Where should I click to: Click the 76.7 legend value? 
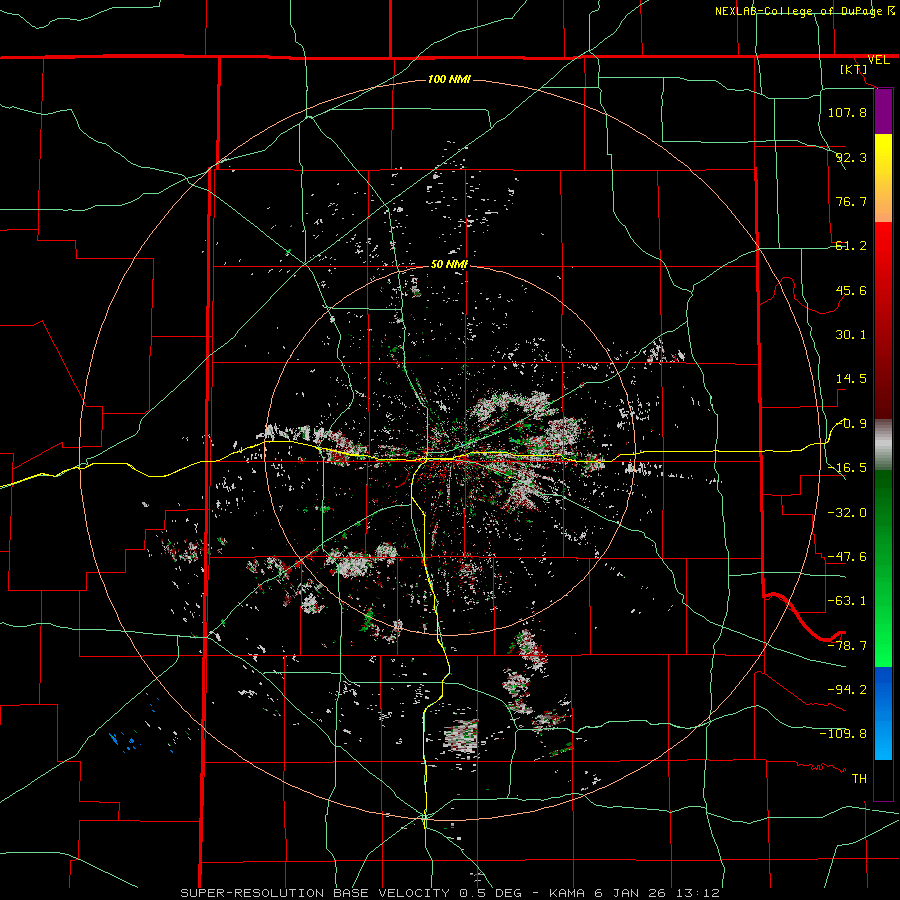point(851,201)
